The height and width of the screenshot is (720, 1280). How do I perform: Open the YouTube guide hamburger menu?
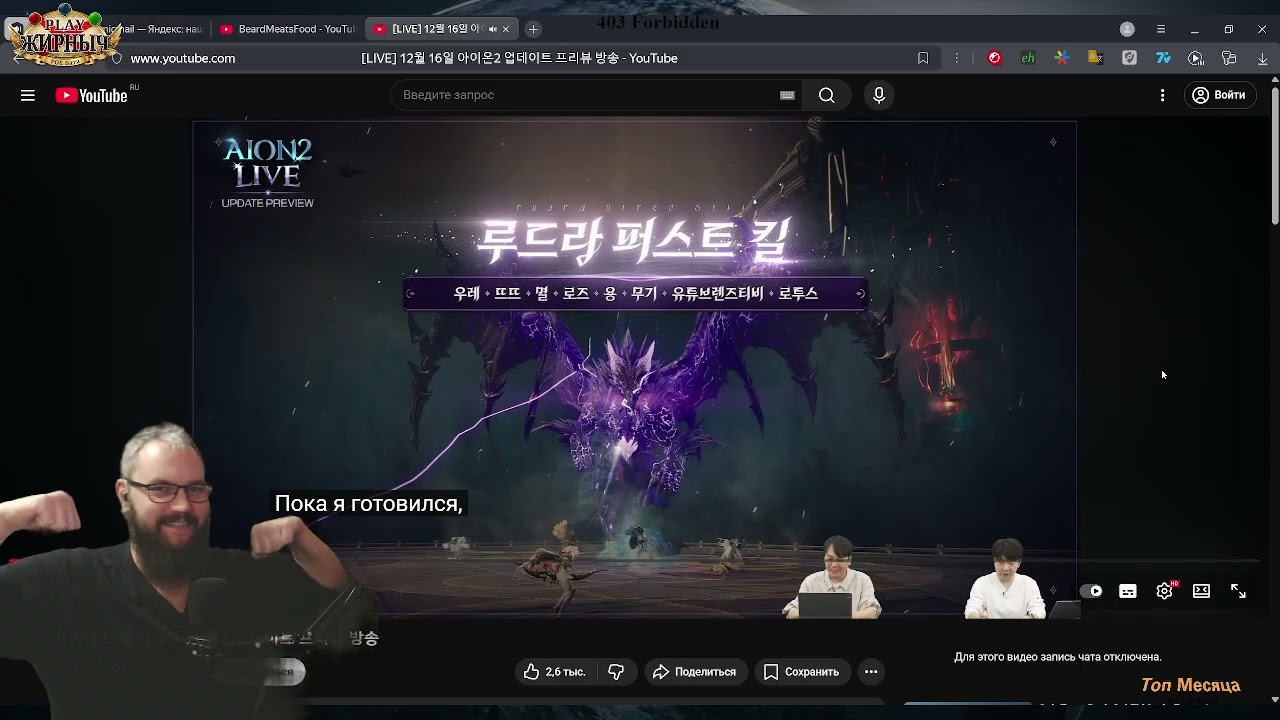coord(28,95)
